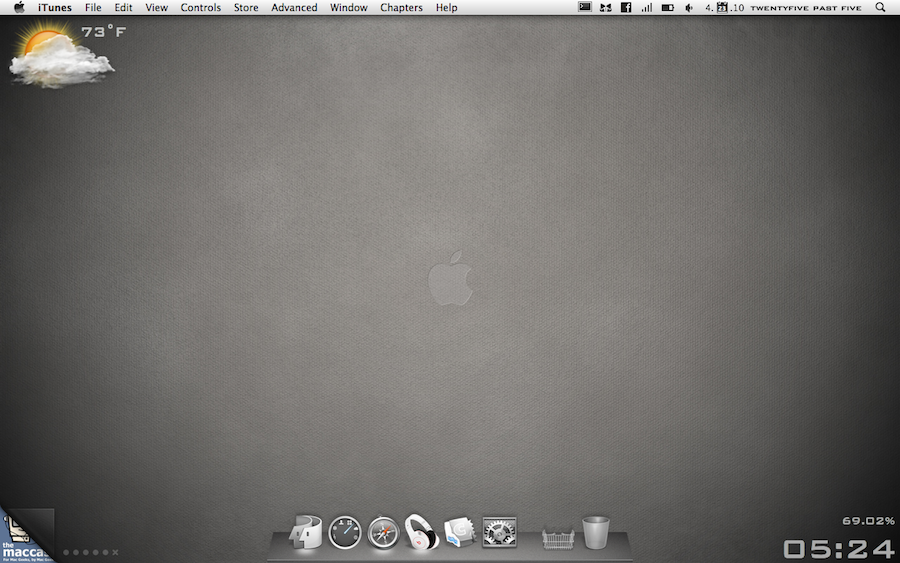This screenshot has height=563, width=900.
Task: Click the first rating dot by the artwork
Action: (66, 553)
